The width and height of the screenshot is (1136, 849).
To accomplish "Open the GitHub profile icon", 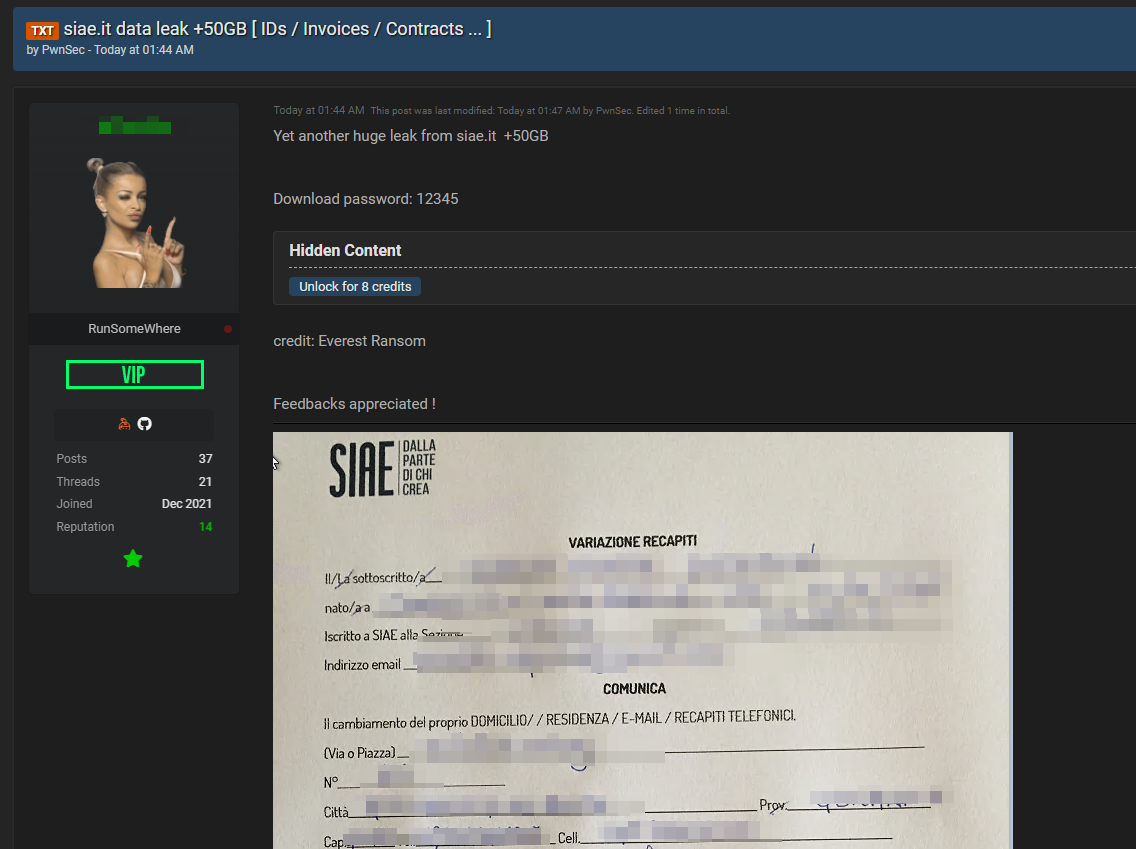I will [144, 424].
